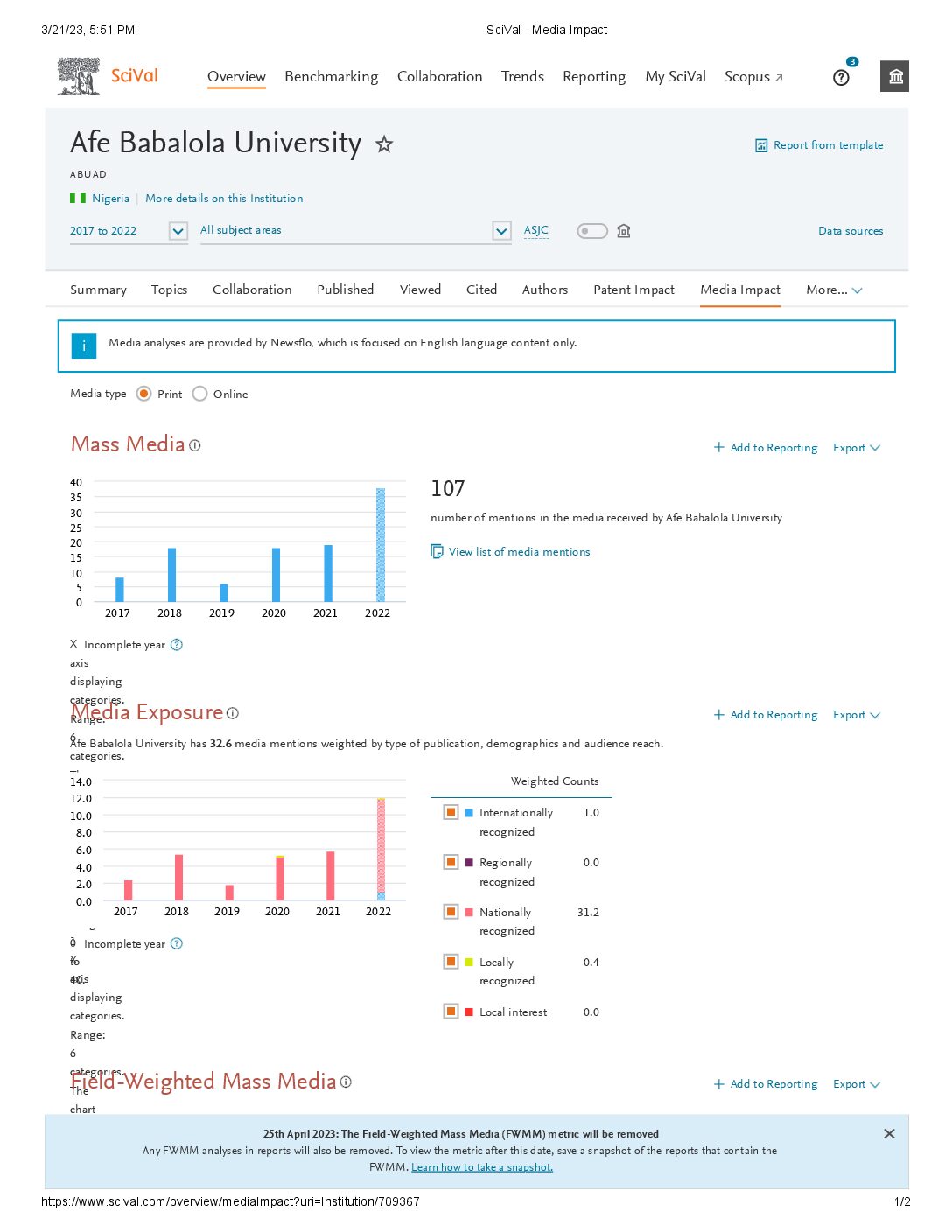Open the 2017 to 2022 year range dropdown
Image resolution: width=952 pixels, height=1232 pixels.
178,231
